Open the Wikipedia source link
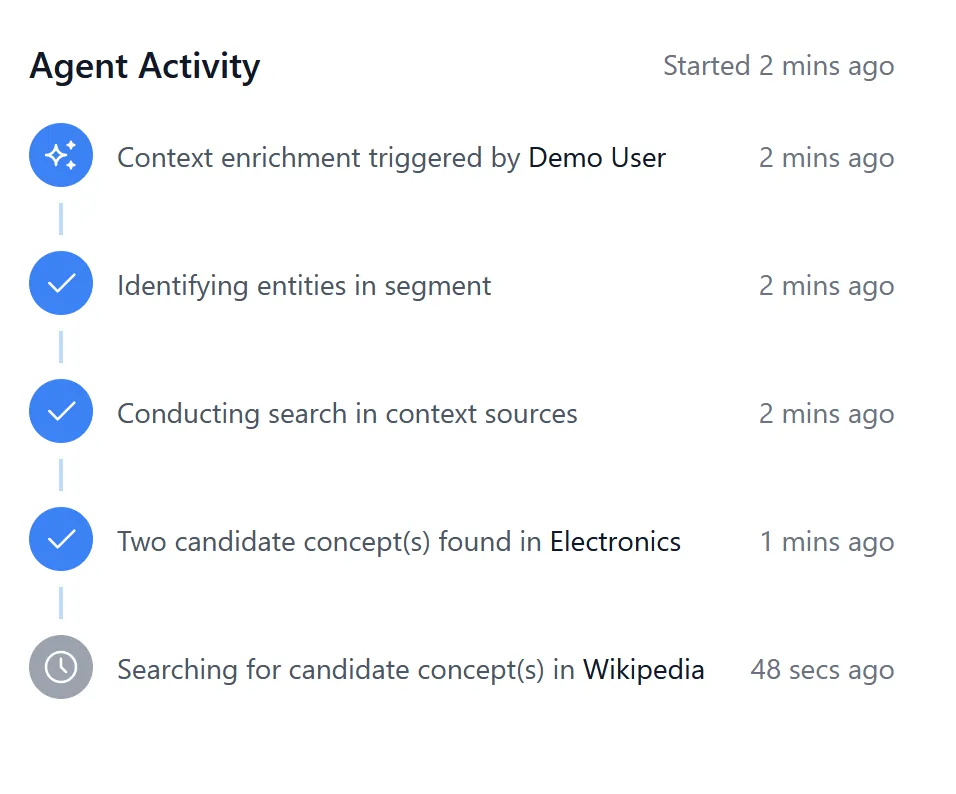 click(x=643, y=669)
